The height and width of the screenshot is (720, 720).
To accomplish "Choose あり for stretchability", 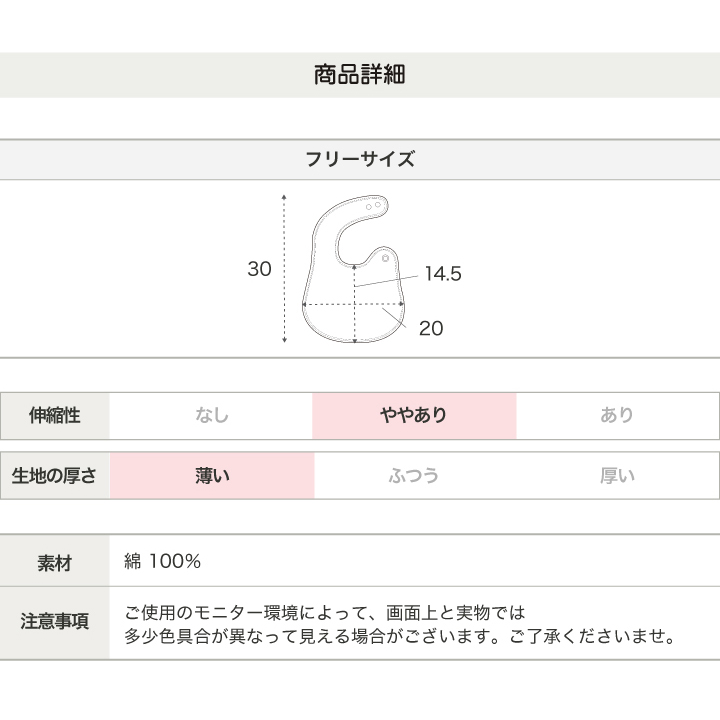I will tap(617, 416).
